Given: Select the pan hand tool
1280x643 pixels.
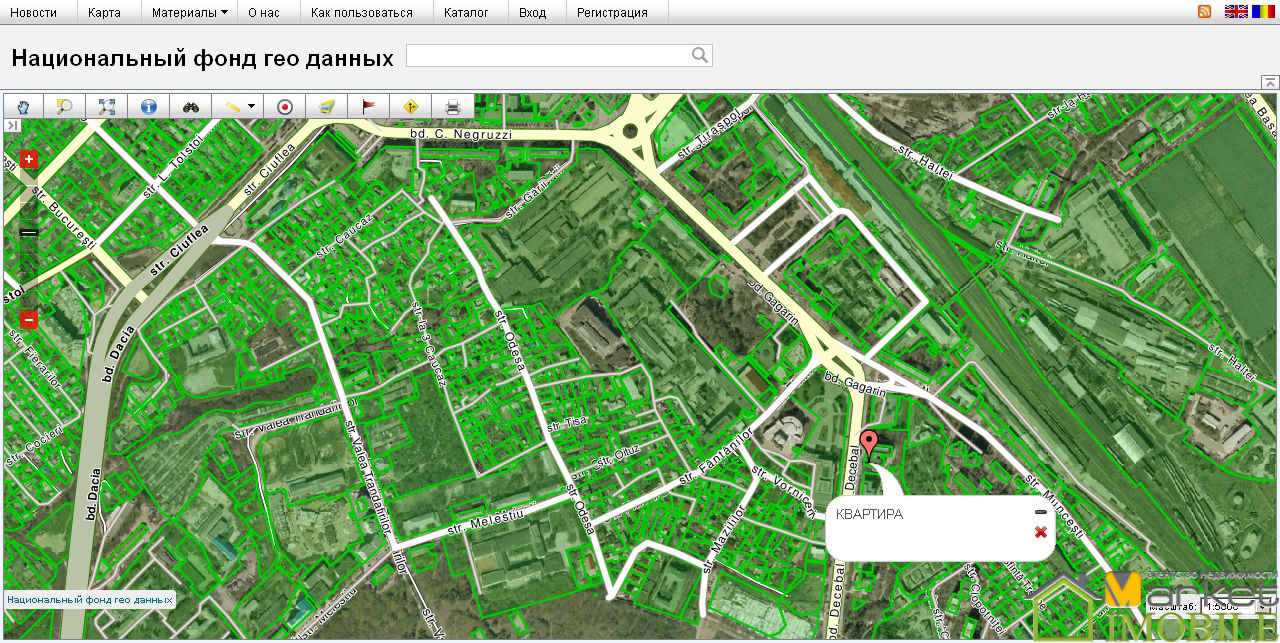Looking at the screenshot, I should (24, 107).
